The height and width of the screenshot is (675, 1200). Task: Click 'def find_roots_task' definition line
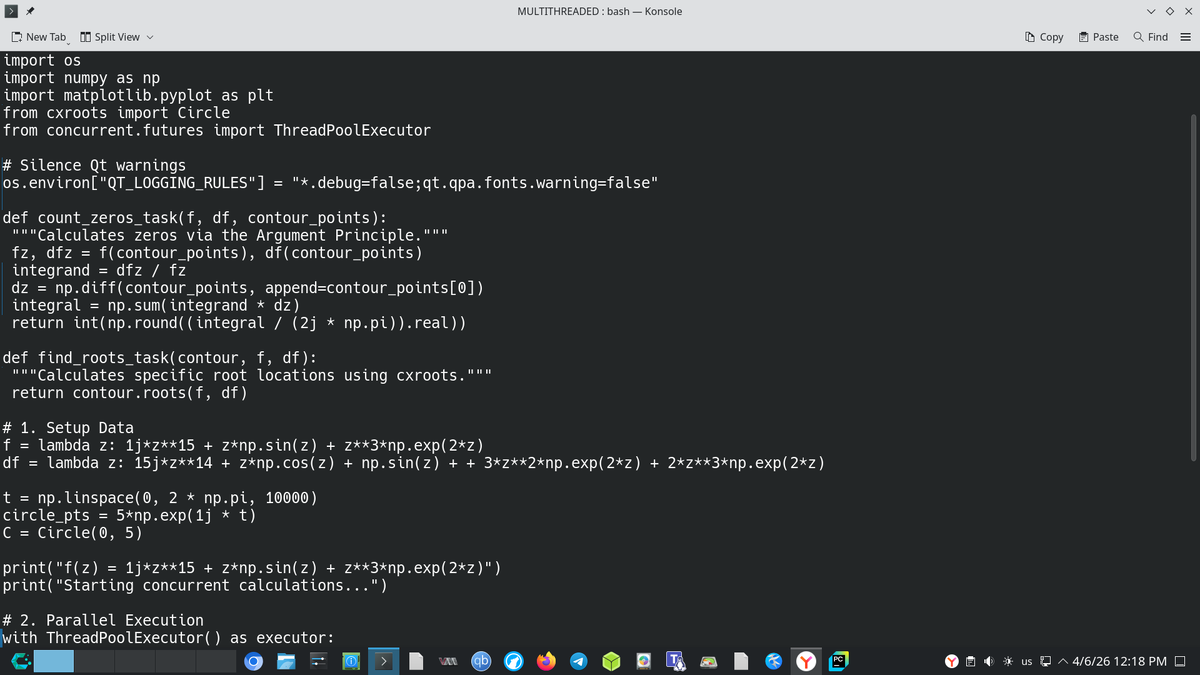click(x=160, y=358)
